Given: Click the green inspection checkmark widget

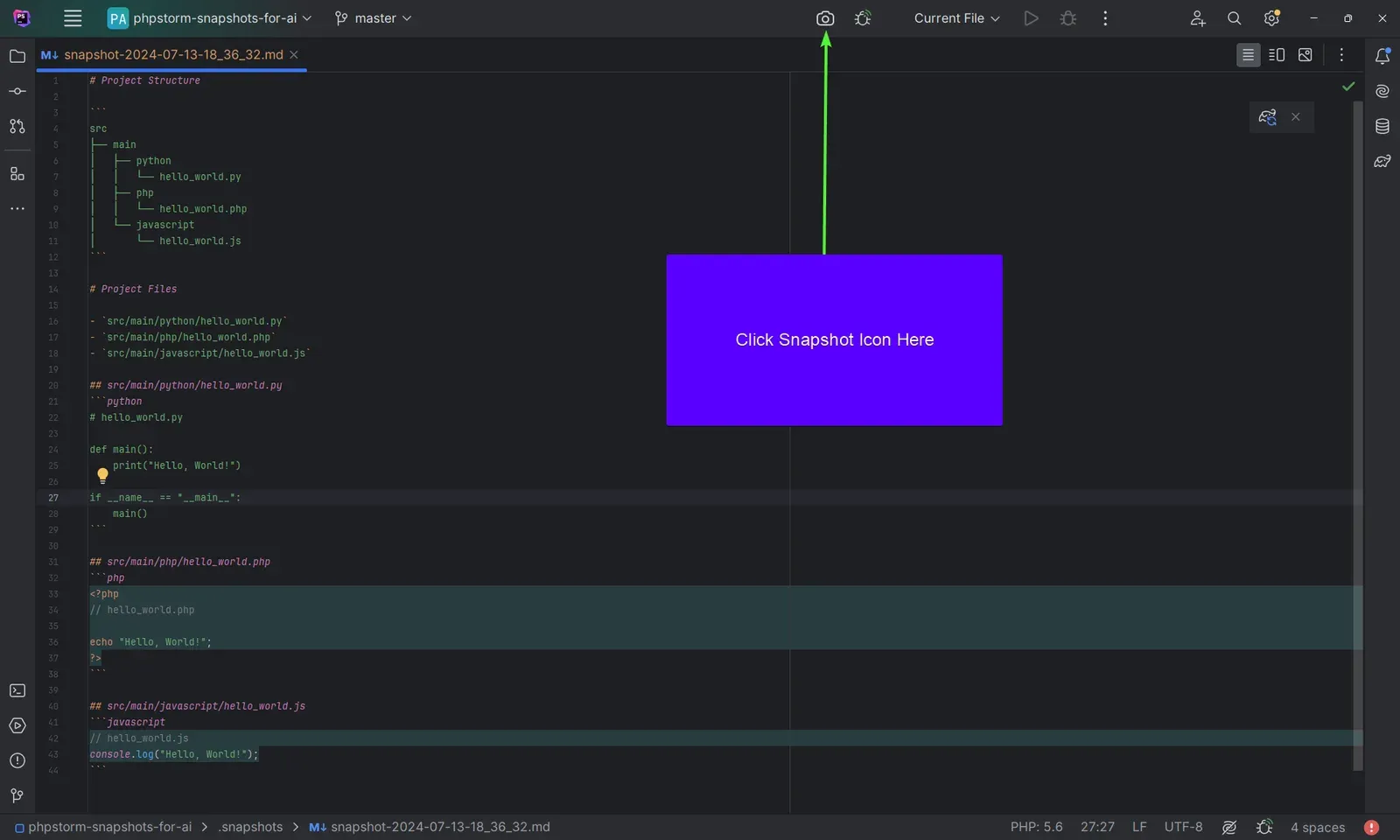Looking at the screenshot, I should 1348,87.
